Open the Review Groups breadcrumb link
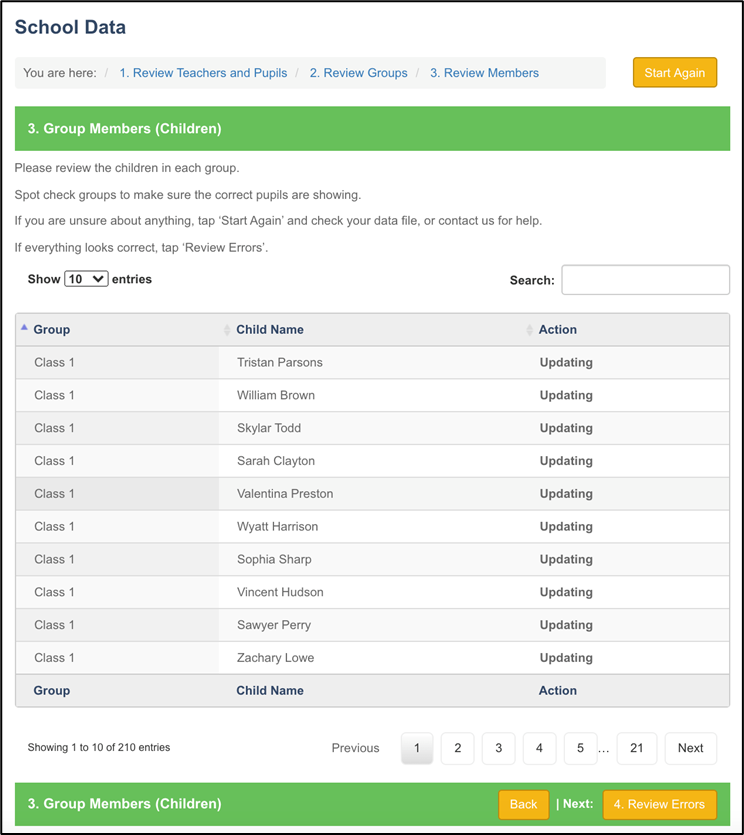This screenshot has width=744, height=835. pyautogui.click(x=357, y=73)
